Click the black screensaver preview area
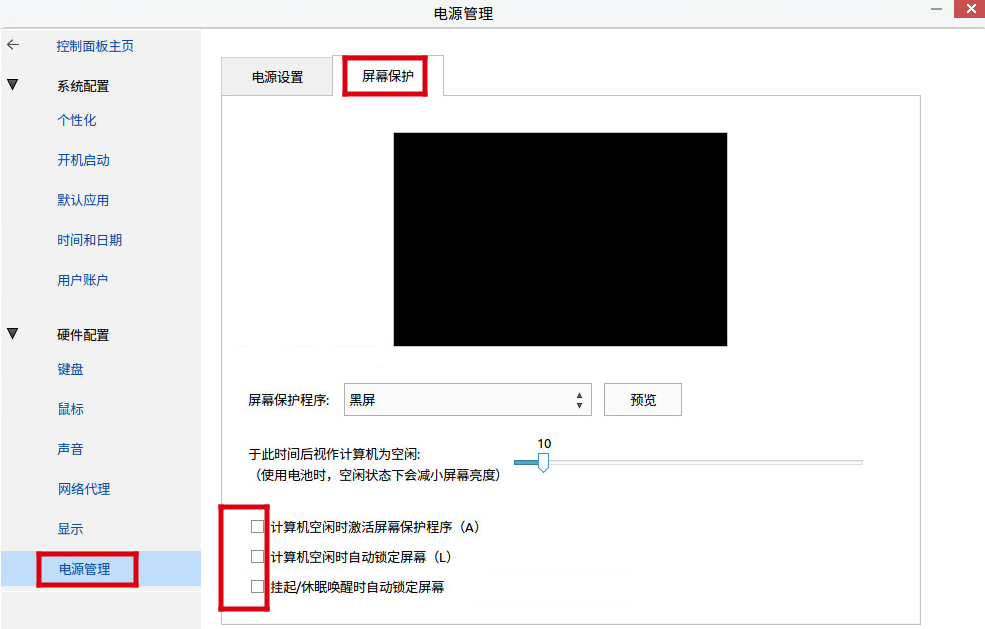The height and width of the screenshot is (629, 985). coord(560,239)
